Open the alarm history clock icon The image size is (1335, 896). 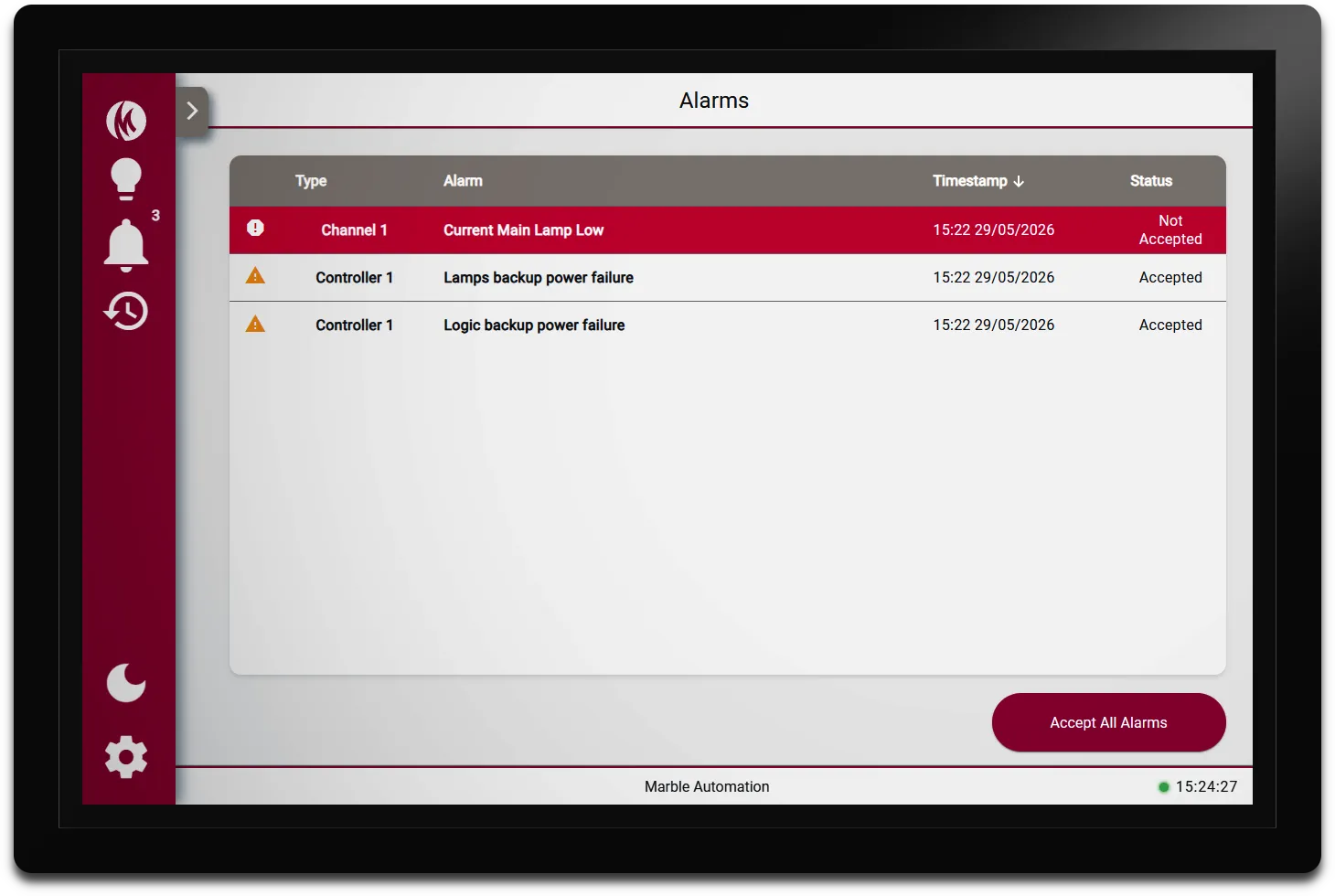[x=126, y=311]
